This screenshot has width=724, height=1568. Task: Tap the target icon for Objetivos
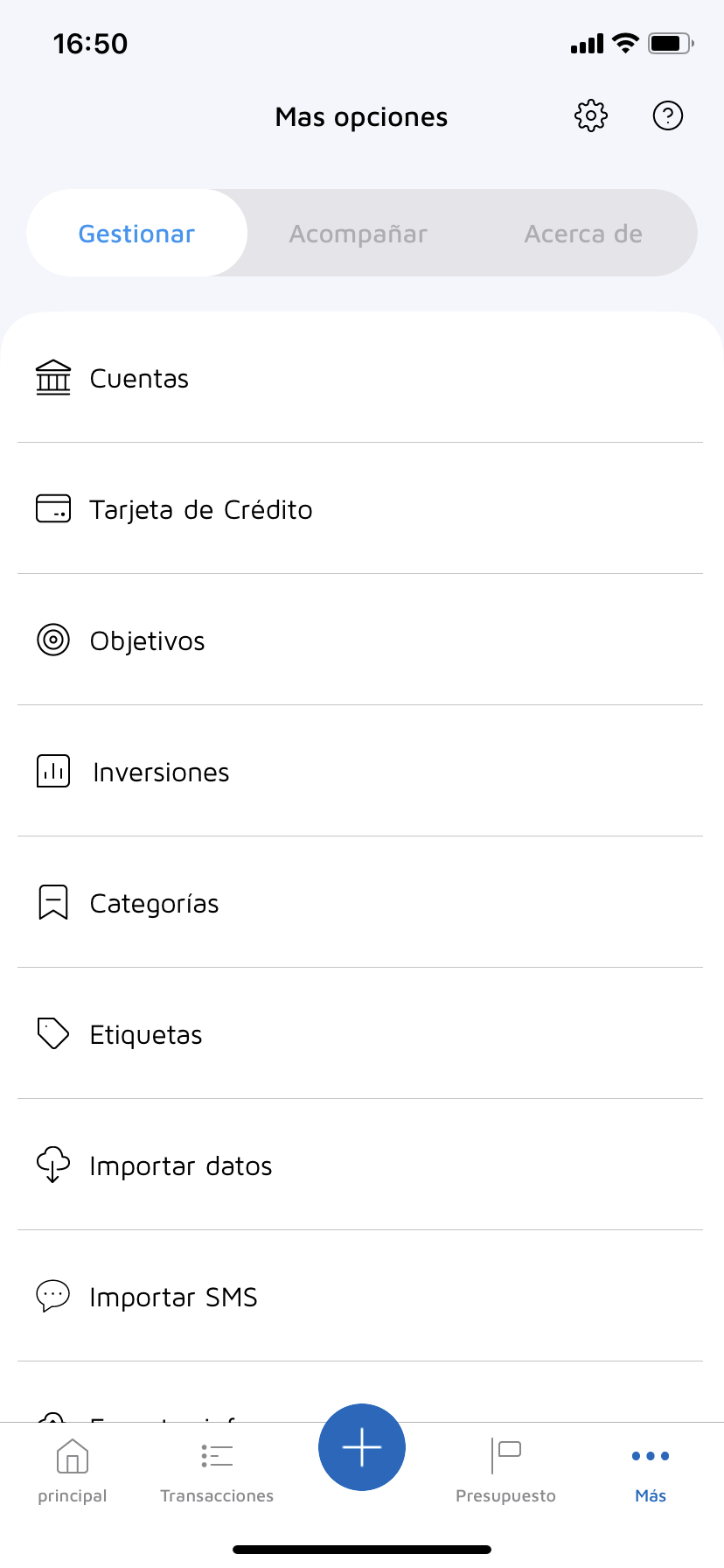pos(53,640)
